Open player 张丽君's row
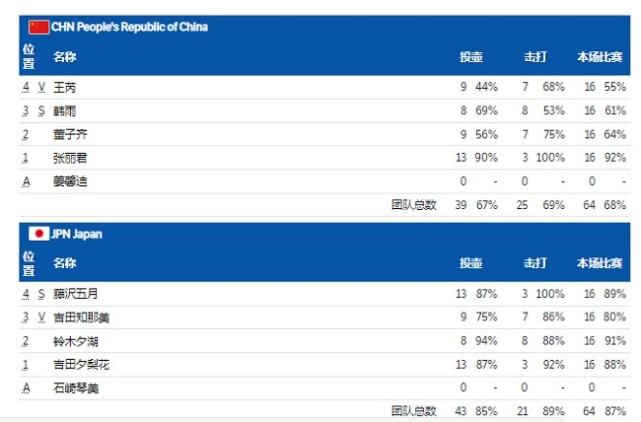The image size is (641, 422). pyautogui.click(x=325, y=158)
